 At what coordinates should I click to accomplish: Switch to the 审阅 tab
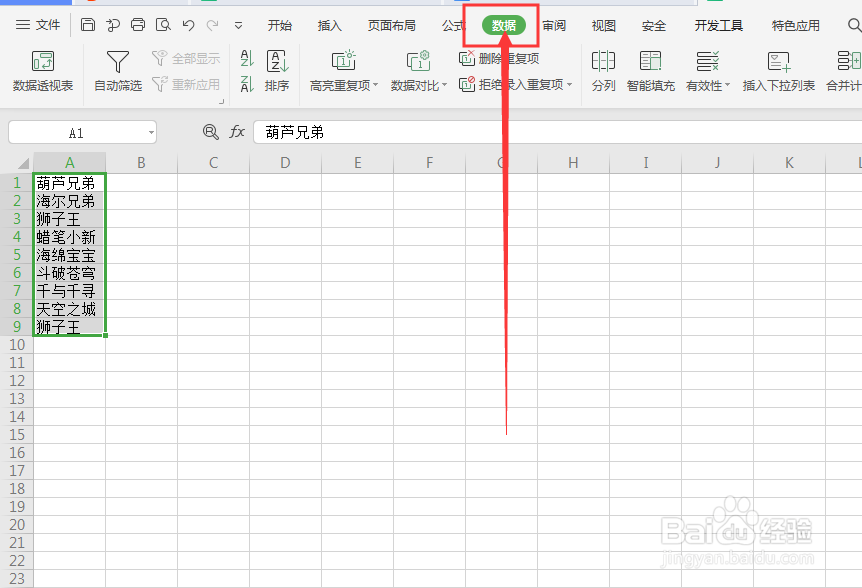click(554, 25)
